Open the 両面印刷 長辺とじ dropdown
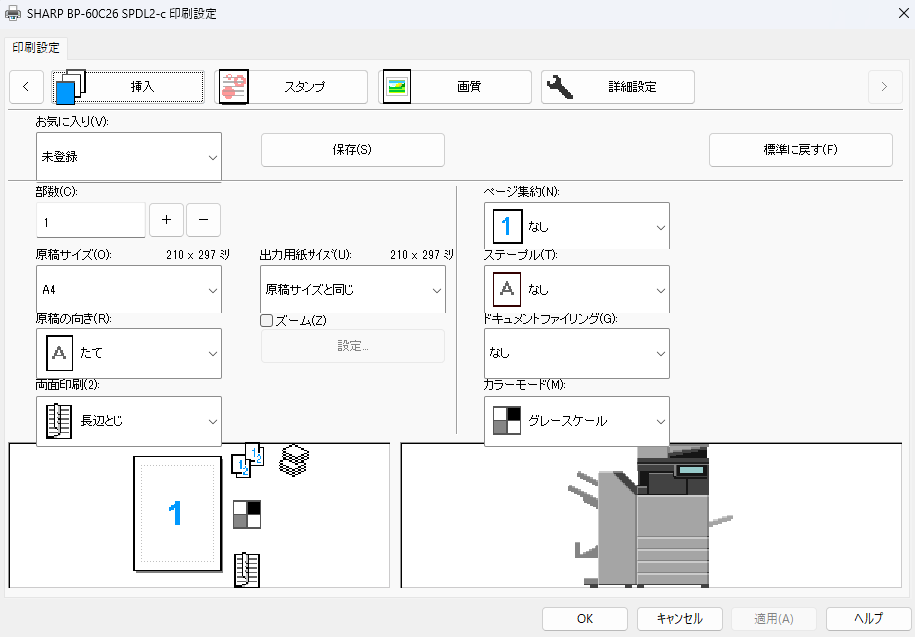Viewport: 915px width, 637px height. coord(129,421)
